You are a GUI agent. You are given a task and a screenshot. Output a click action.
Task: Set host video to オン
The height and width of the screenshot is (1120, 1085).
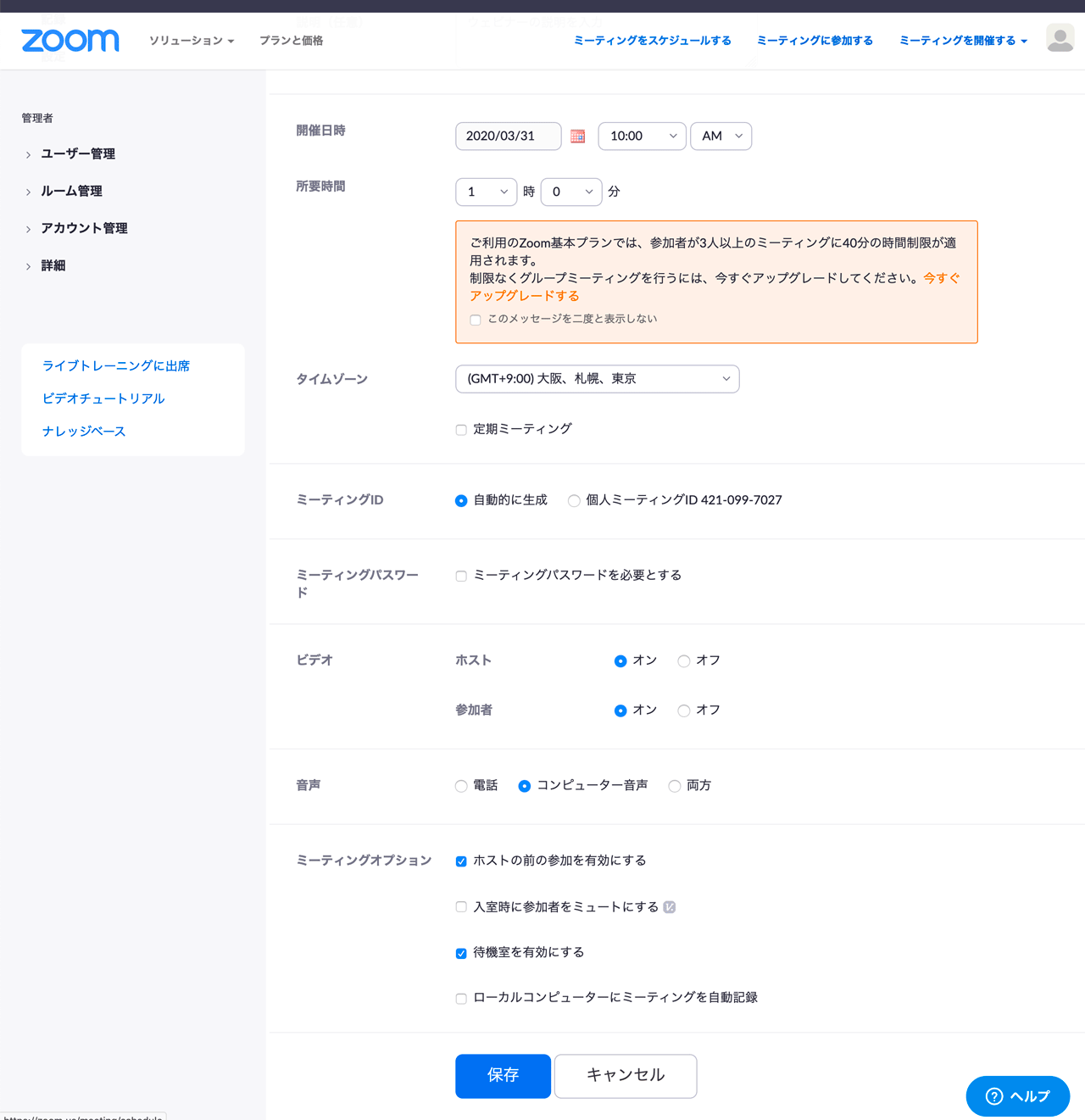[x=620, y=661]
